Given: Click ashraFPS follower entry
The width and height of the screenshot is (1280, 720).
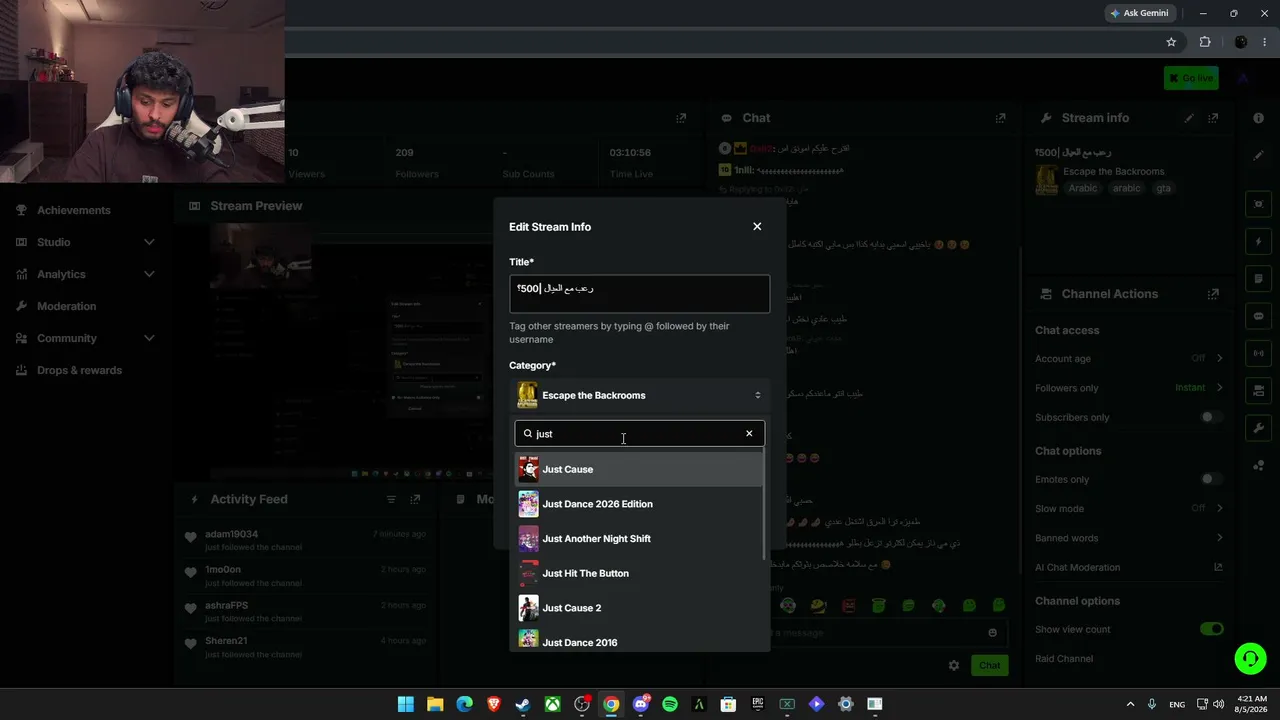Looking at the screenshot, I should point(226,605).
